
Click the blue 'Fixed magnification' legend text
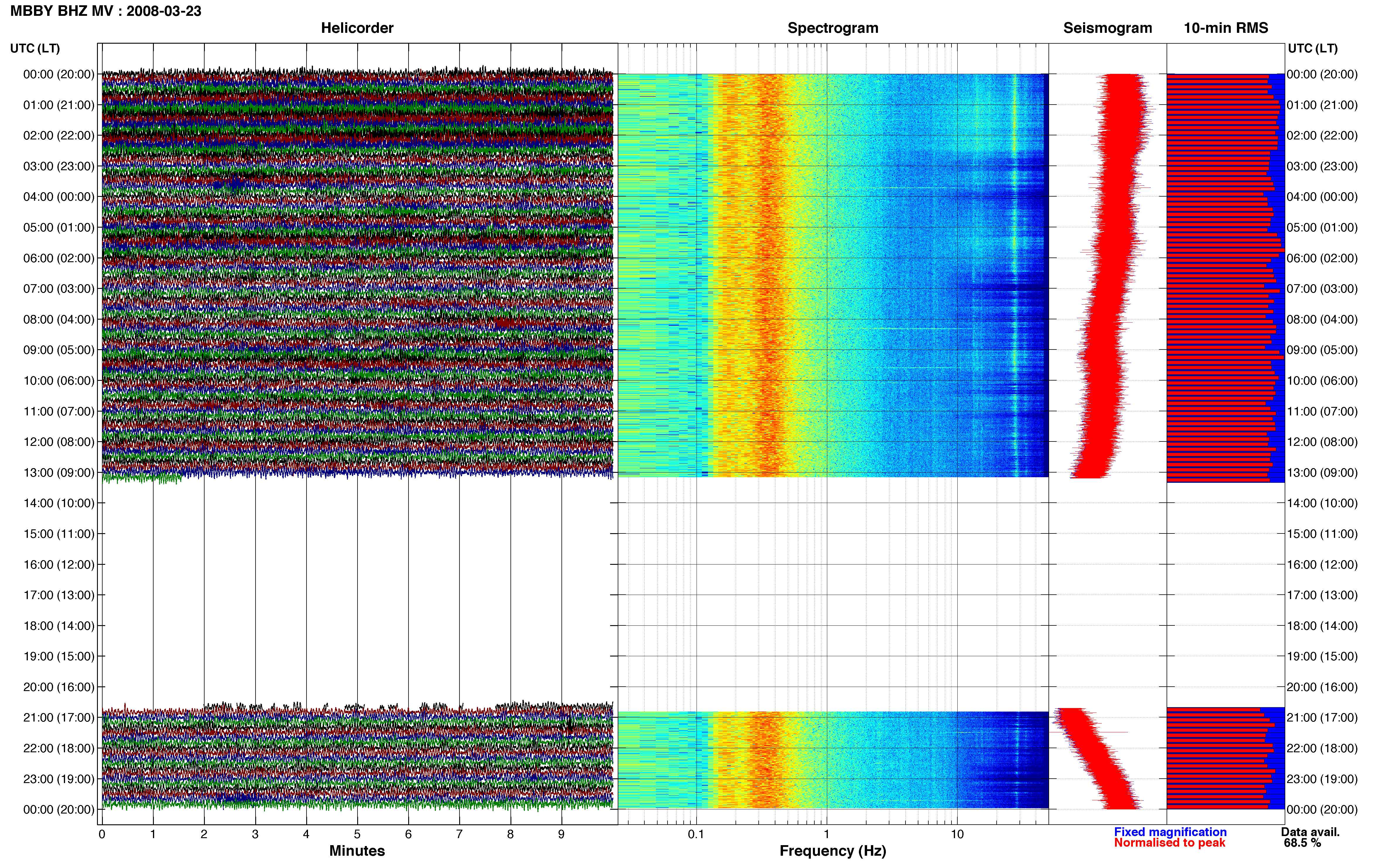click(1170, 832)
